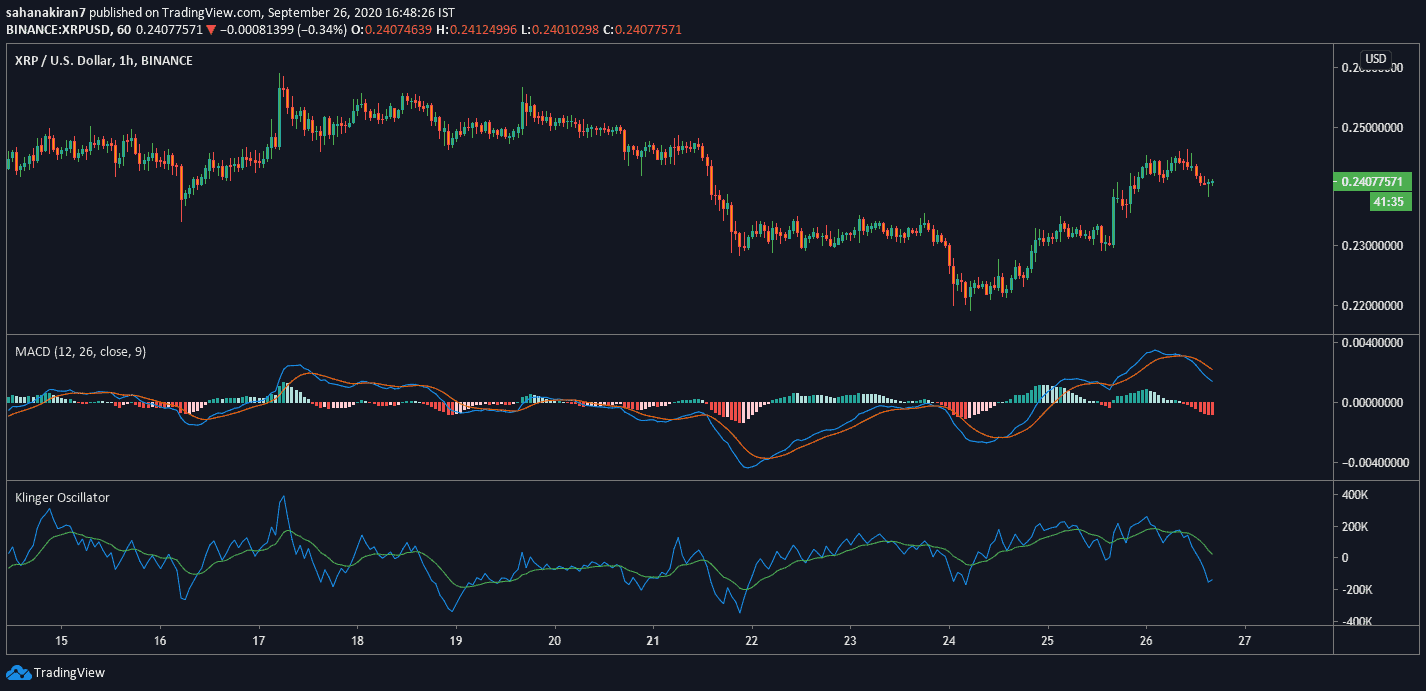The height and width of the screenshot is (691, 1426).
Task: Click the 0.00400000 MACD axis label
Action: [1372, 343]
